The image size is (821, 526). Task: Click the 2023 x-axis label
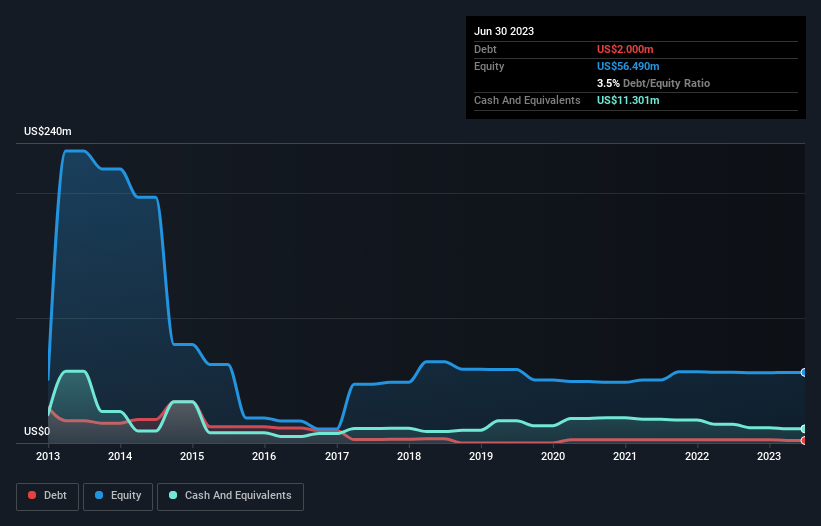(769, 456)
